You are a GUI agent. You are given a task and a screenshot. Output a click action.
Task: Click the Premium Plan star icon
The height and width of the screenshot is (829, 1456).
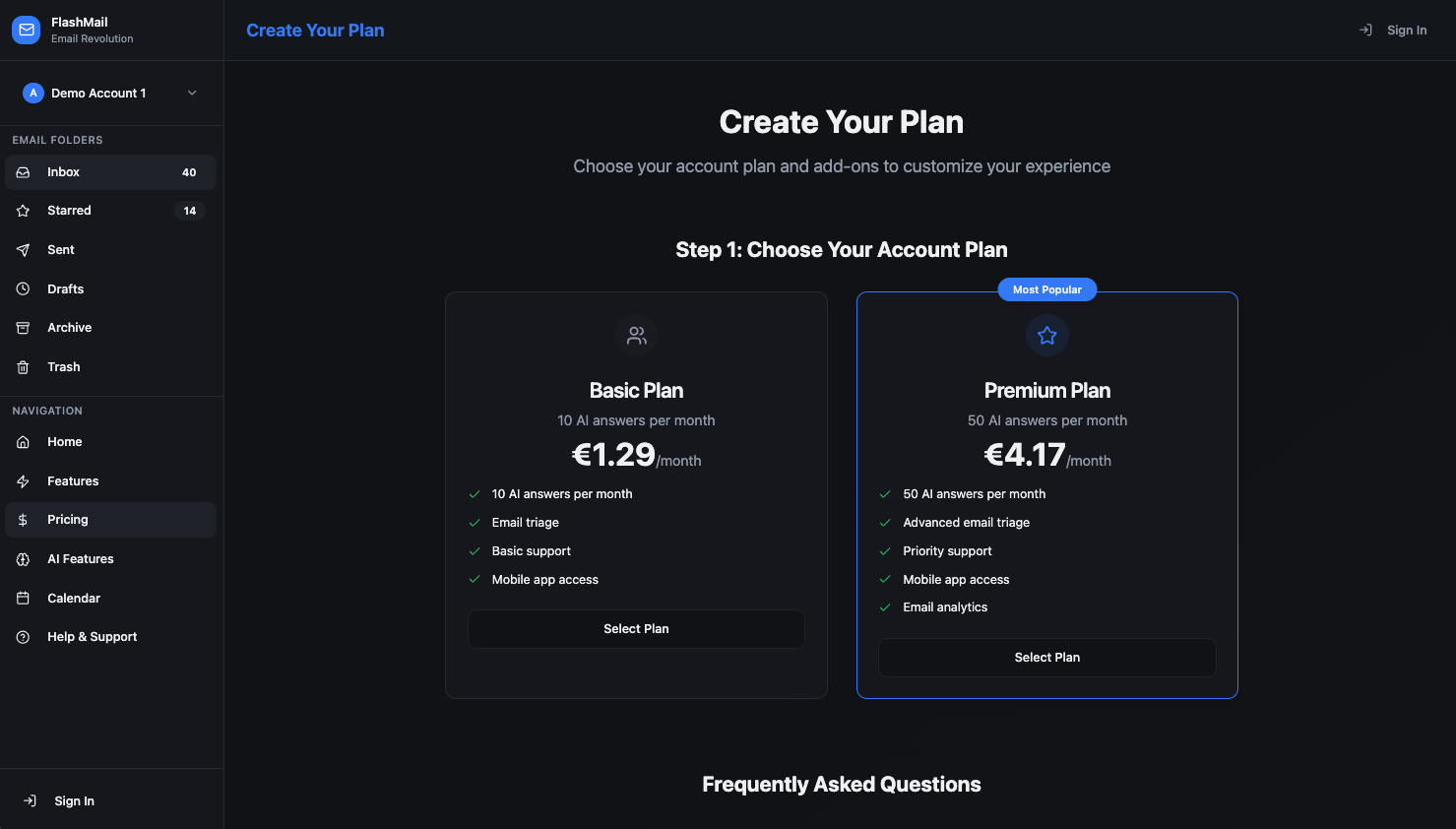[1046, 336]
